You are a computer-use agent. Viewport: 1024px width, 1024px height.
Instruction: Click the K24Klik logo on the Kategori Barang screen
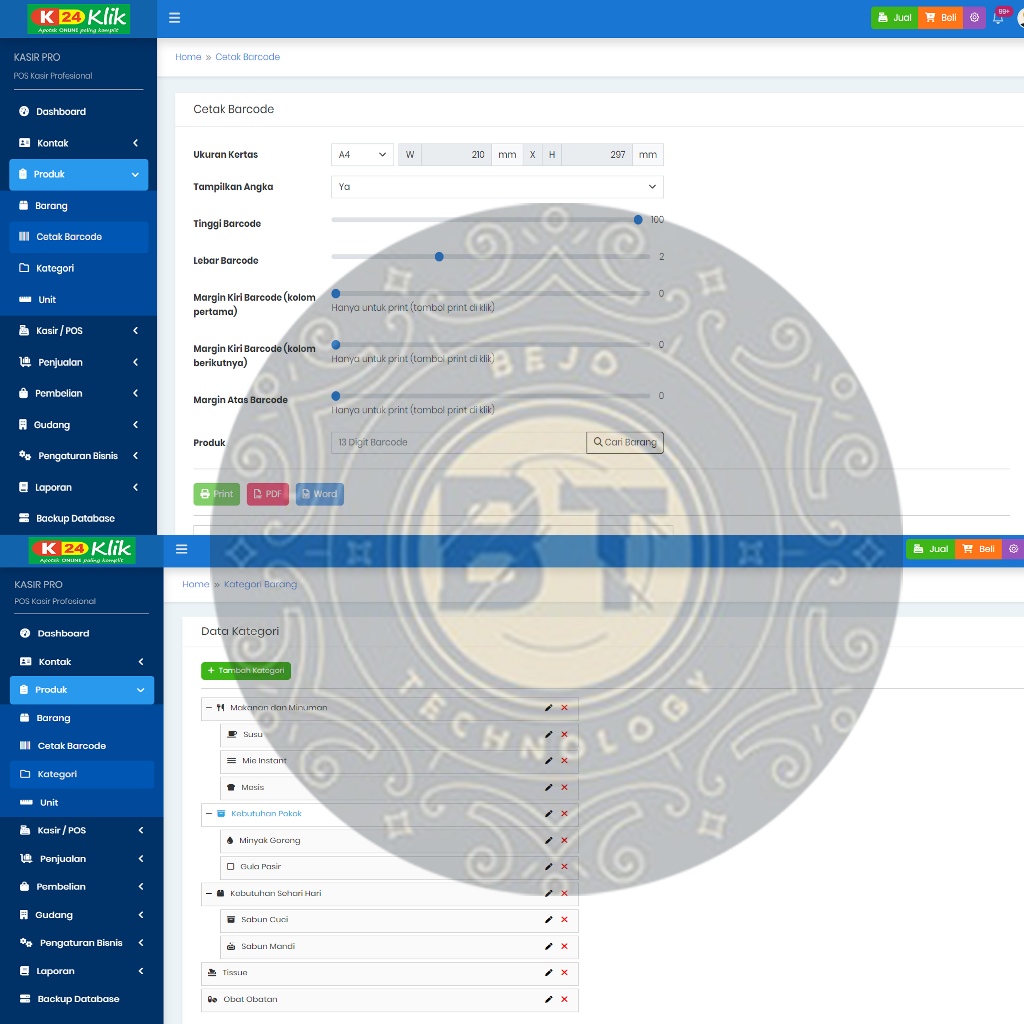[x=82, y=551]
